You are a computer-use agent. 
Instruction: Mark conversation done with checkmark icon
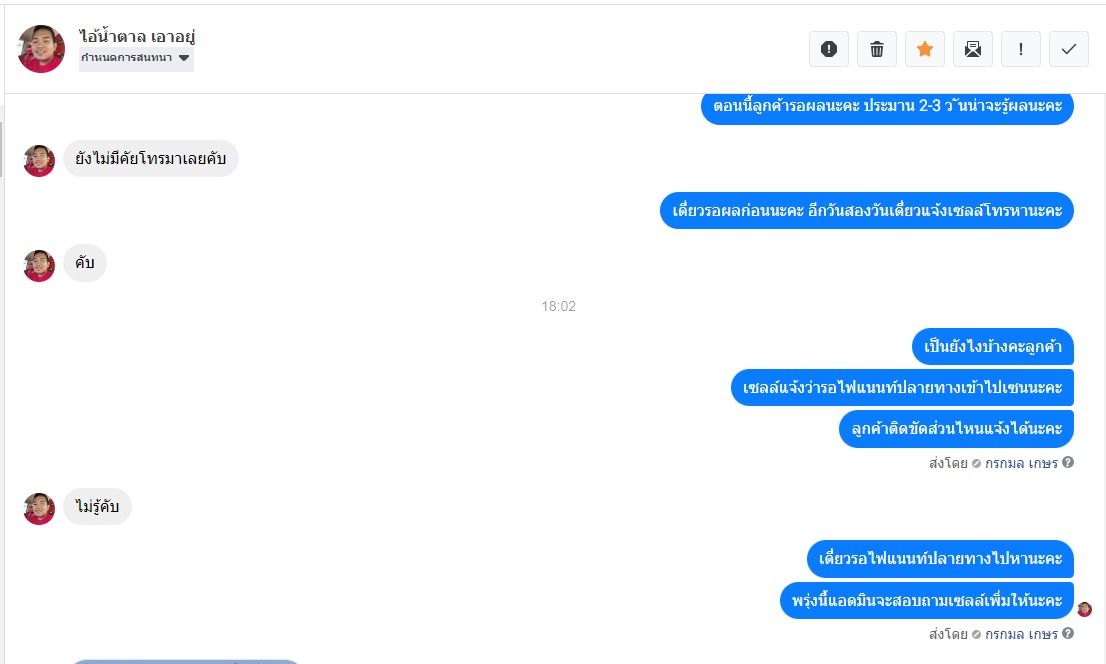click(x=1069, y=49)
